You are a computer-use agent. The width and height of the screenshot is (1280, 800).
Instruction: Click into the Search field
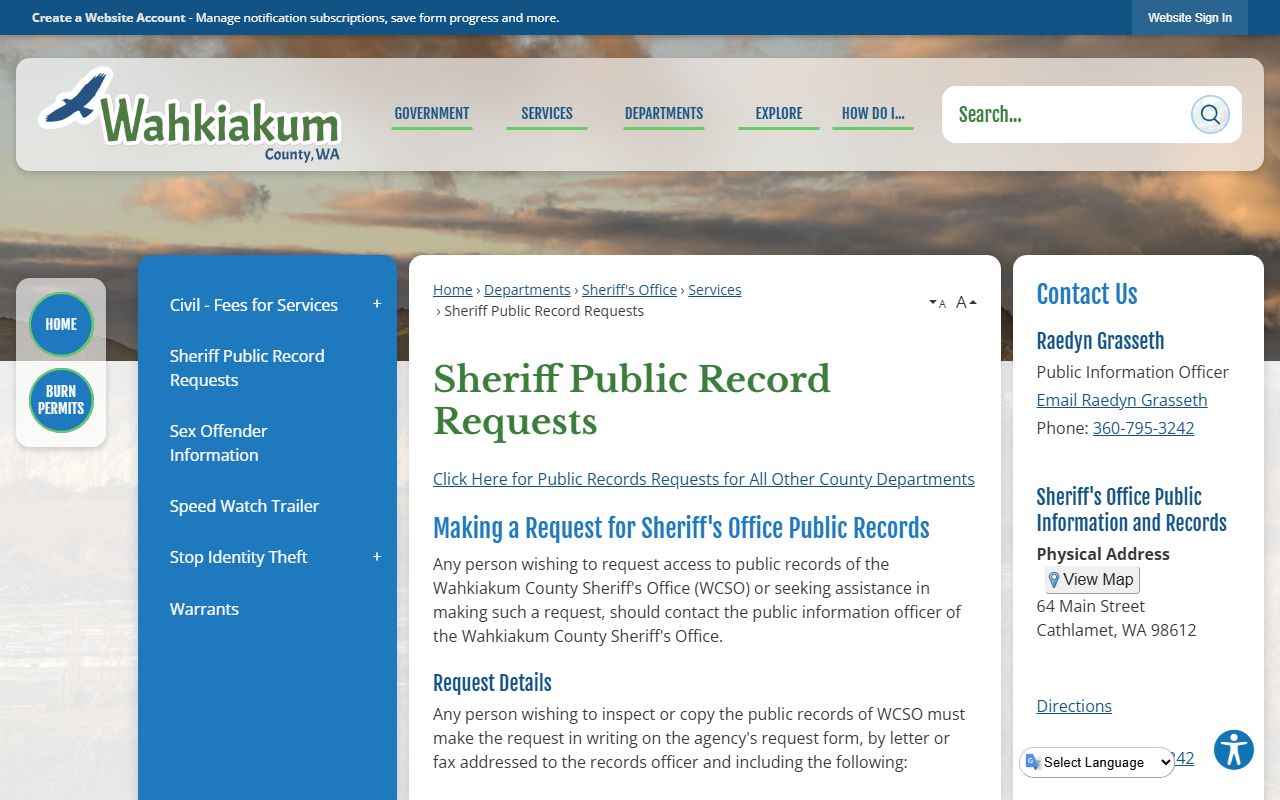point(1065,114)
